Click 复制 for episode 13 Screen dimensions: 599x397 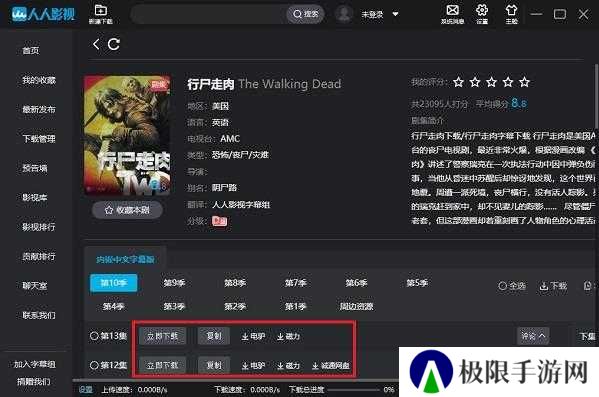click(x=214, y=336)
